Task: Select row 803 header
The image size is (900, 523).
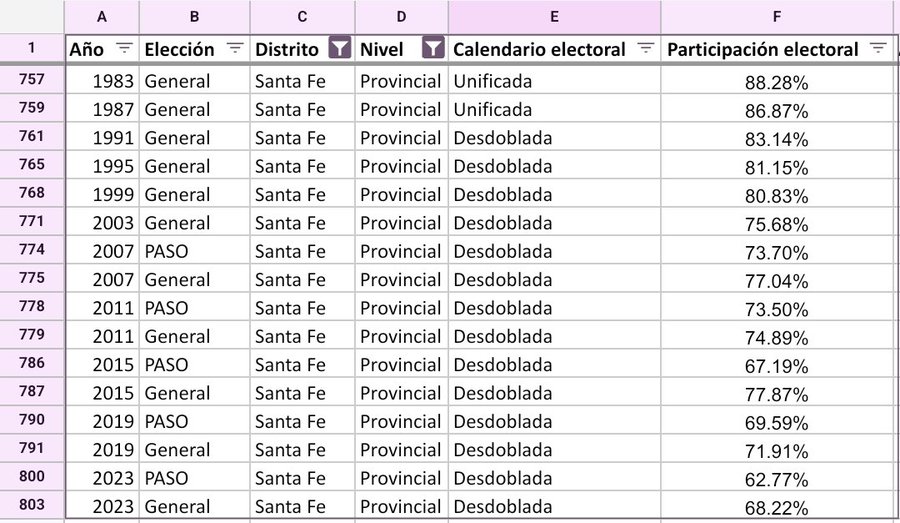Action: coord(32,506)
